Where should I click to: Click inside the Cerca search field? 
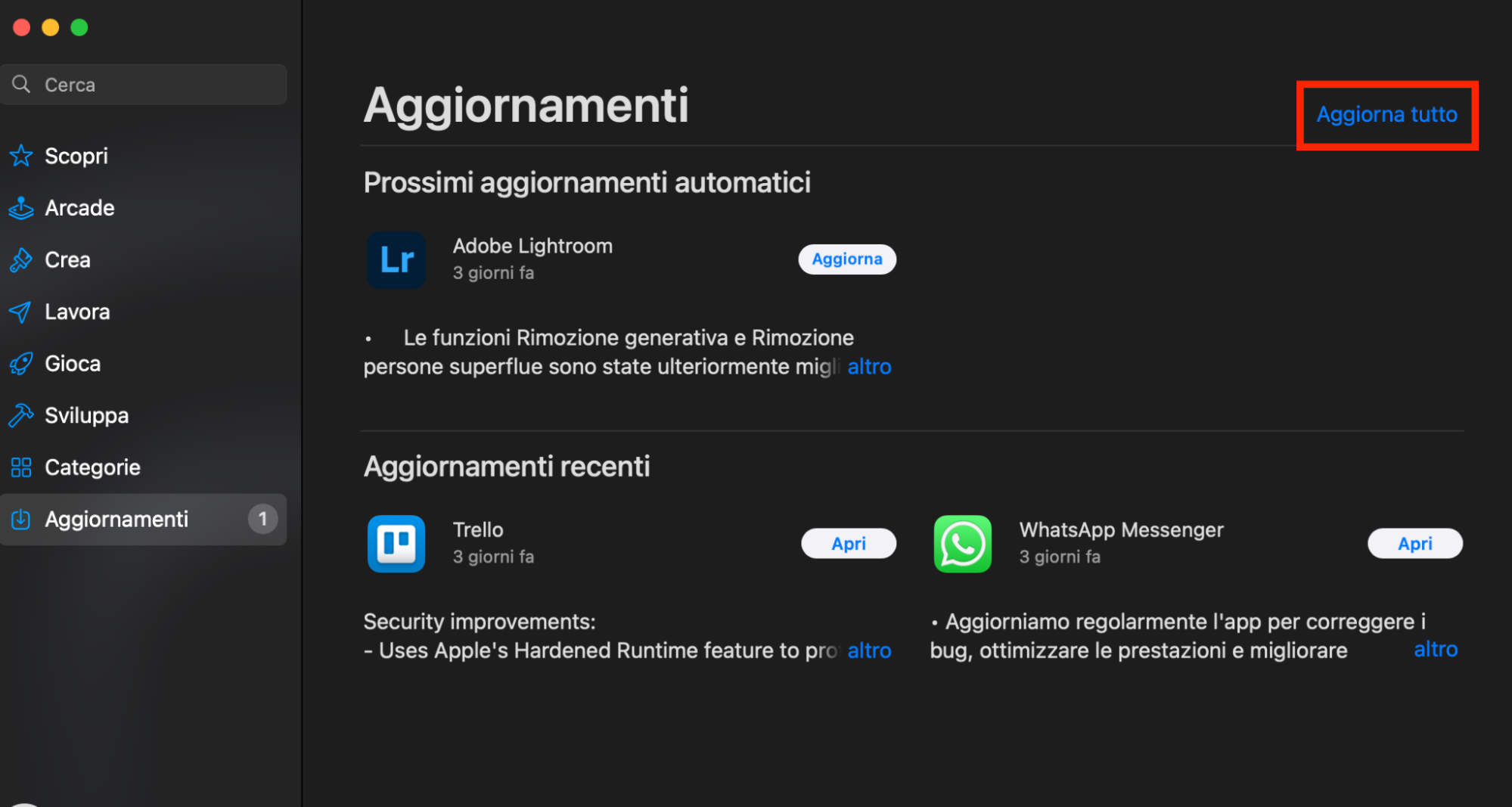pyautogui.click(x=144, y=84)
